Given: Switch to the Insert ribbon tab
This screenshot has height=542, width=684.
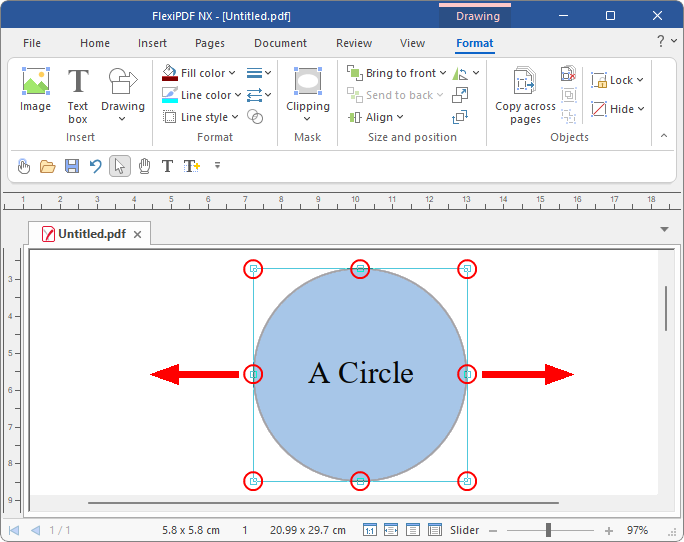Looking at the screenshot, I should tap(153, 43).
